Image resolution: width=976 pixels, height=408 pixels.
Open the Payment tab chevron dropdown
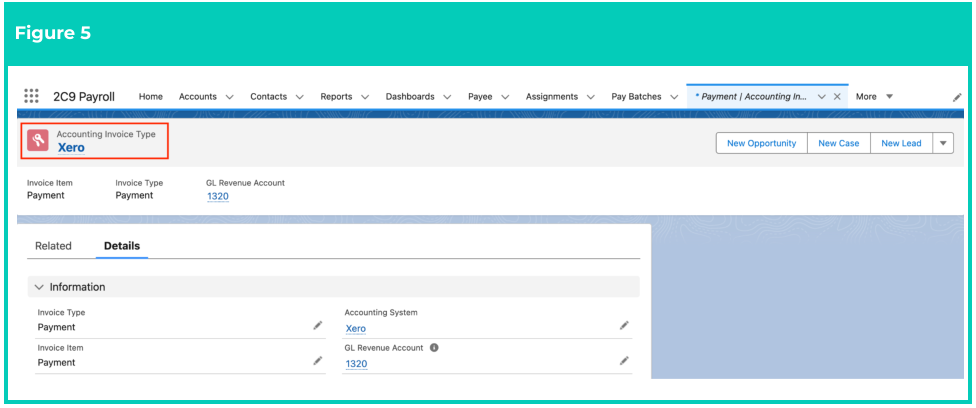click(x=822, y=97)
